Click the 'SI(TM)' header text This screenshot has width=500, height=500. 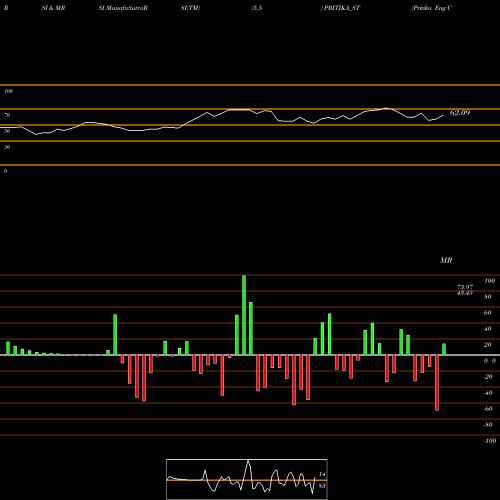coord(190,8)
